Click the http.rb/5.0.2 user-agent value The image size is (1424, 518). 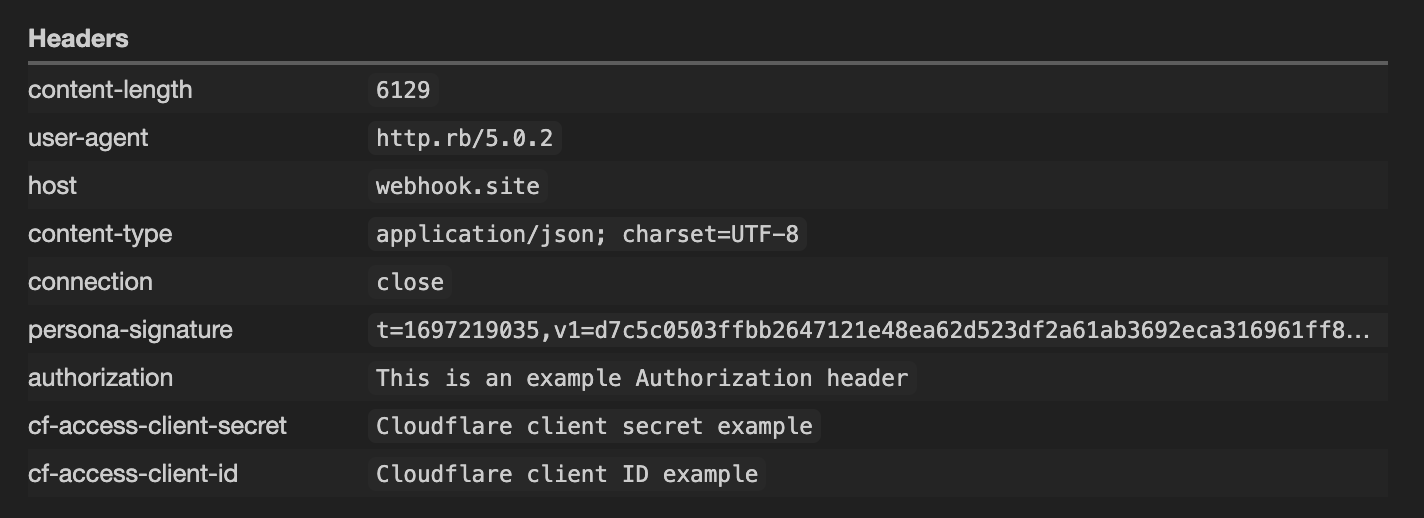tap(464, 138)
